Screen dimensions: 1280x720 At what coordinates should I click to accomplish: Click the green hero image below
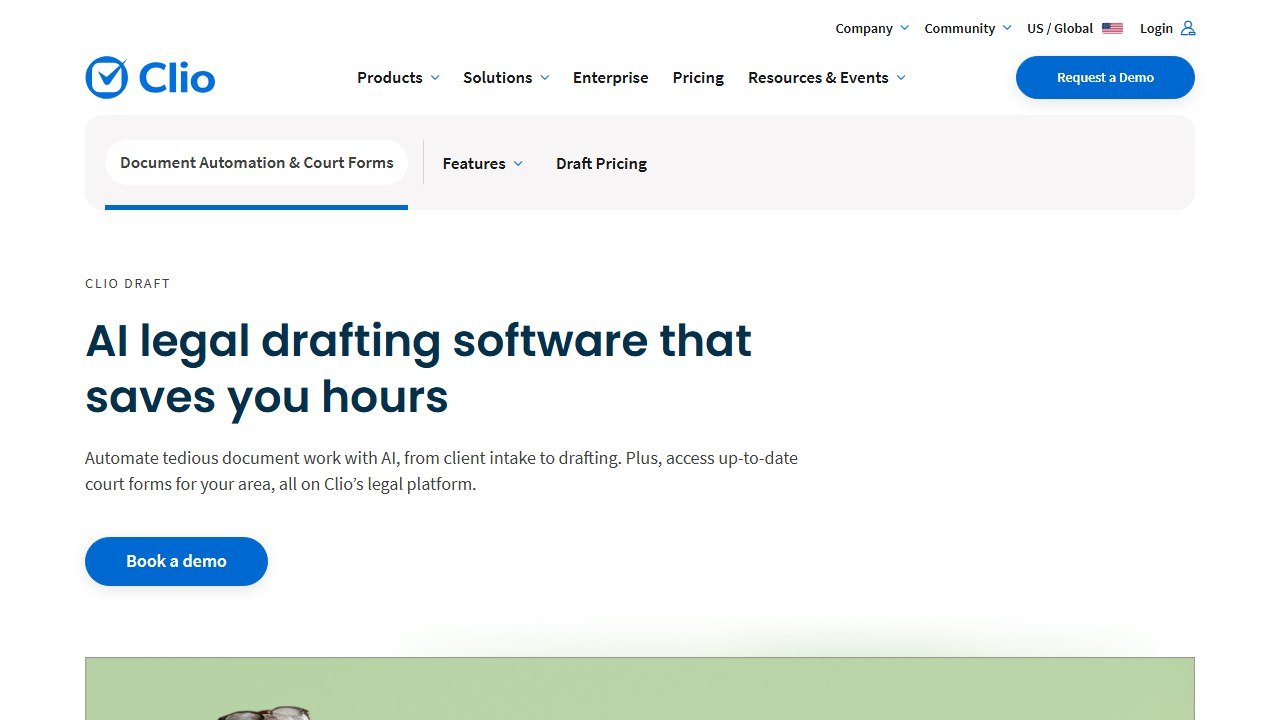coord(640,688)
